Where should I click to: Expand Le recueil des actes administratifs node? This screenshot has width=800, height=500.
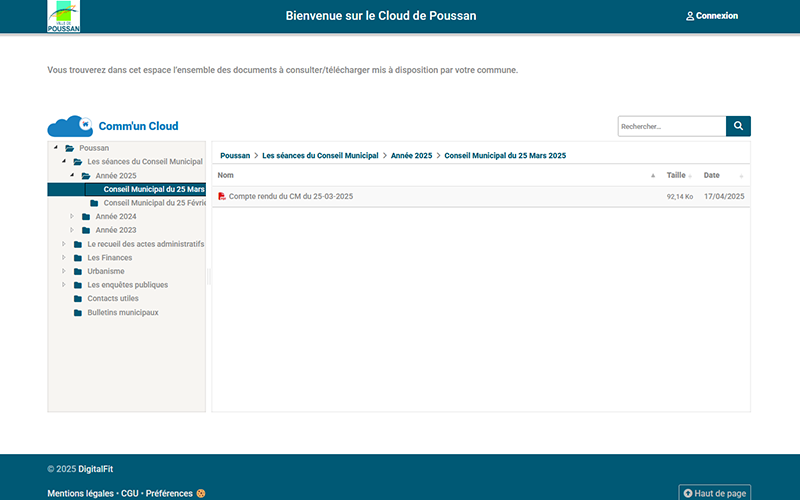point(64,244)
